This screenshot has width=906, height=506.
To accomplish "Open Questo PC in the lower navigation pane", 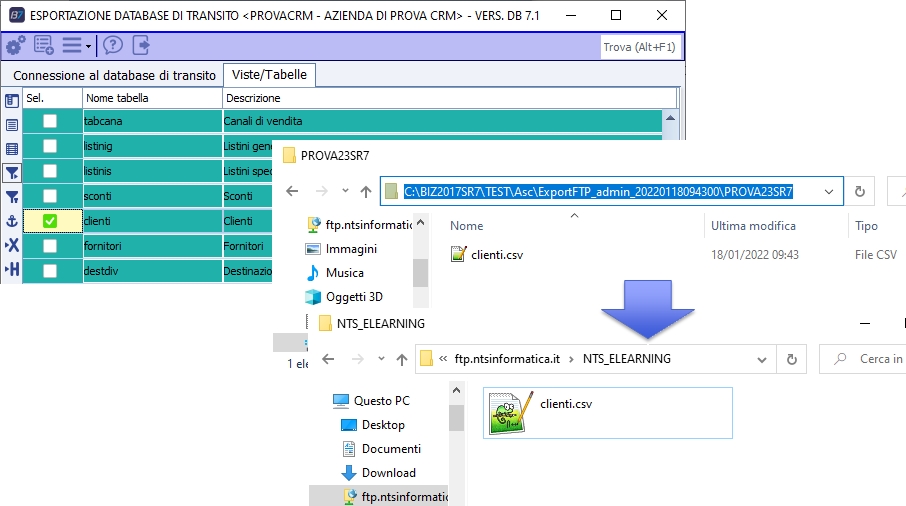I will (372, 401).
